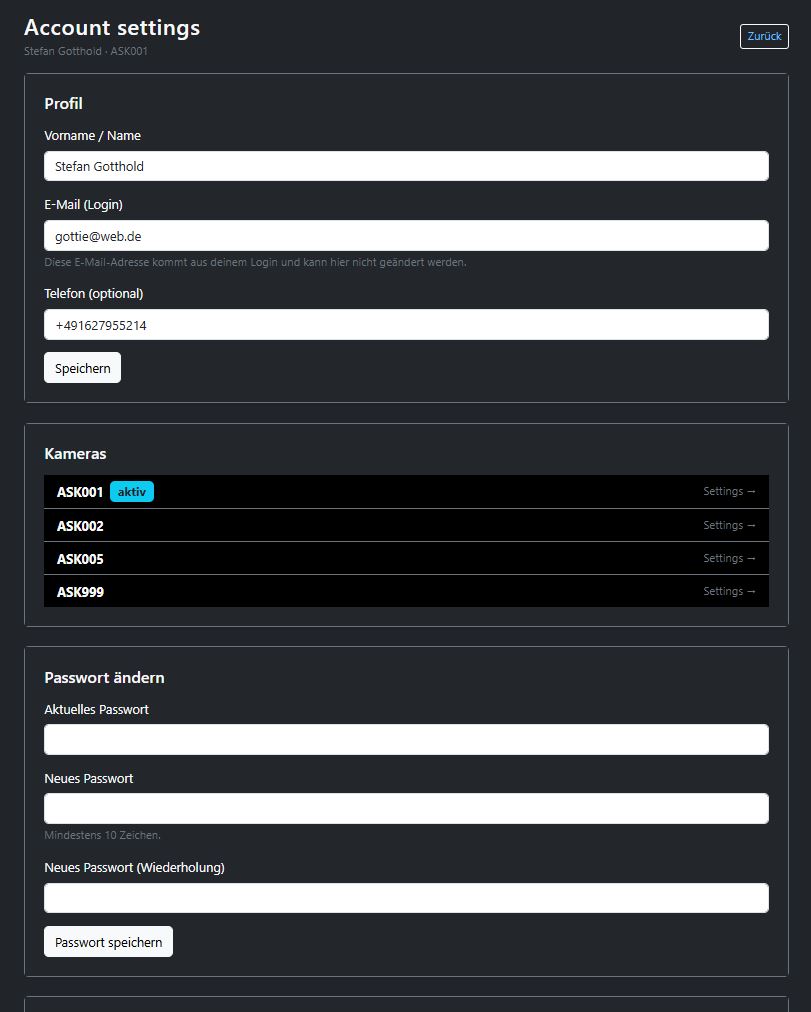
Task: Click the Stefan Gotthold · ASK001 subtitle
Action: coord(85,51)
